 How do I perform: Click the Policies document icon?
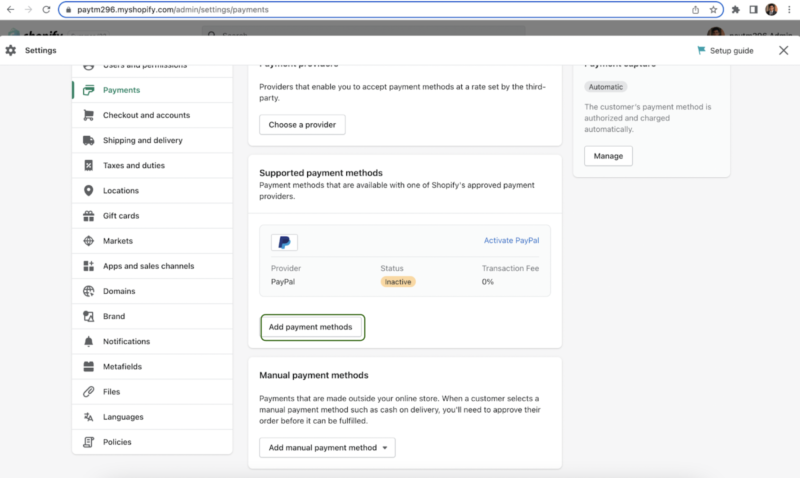(88, 442)
